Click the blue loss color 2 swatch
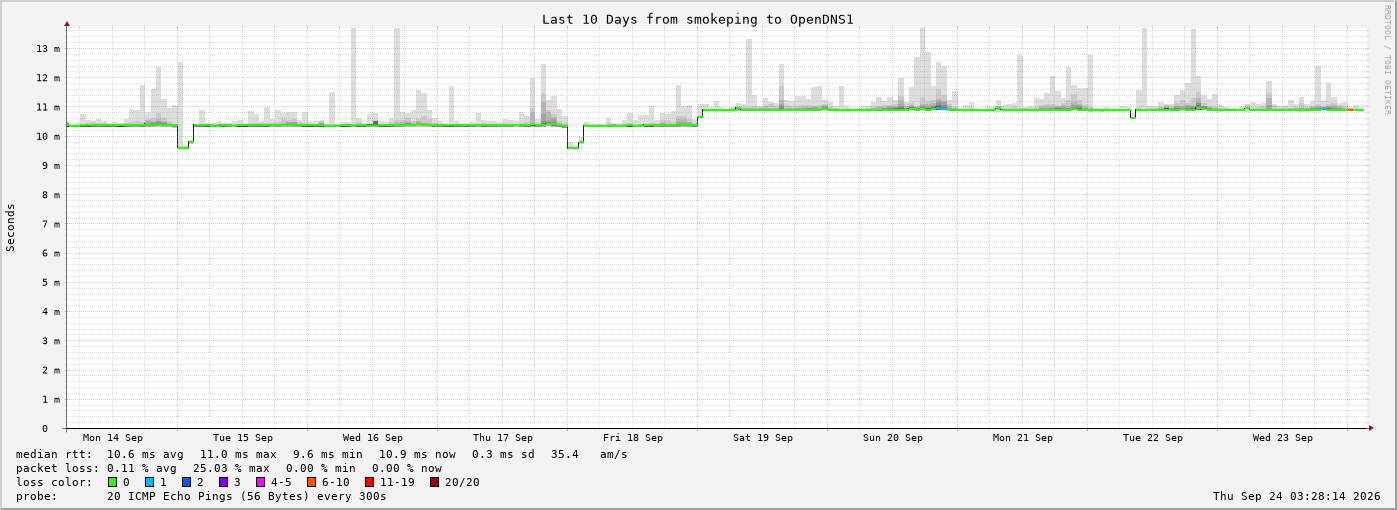 [186, 482]
